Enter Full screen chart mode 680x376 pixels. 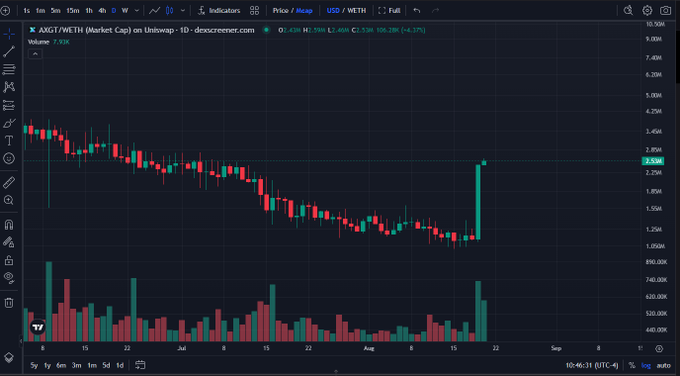389,10
